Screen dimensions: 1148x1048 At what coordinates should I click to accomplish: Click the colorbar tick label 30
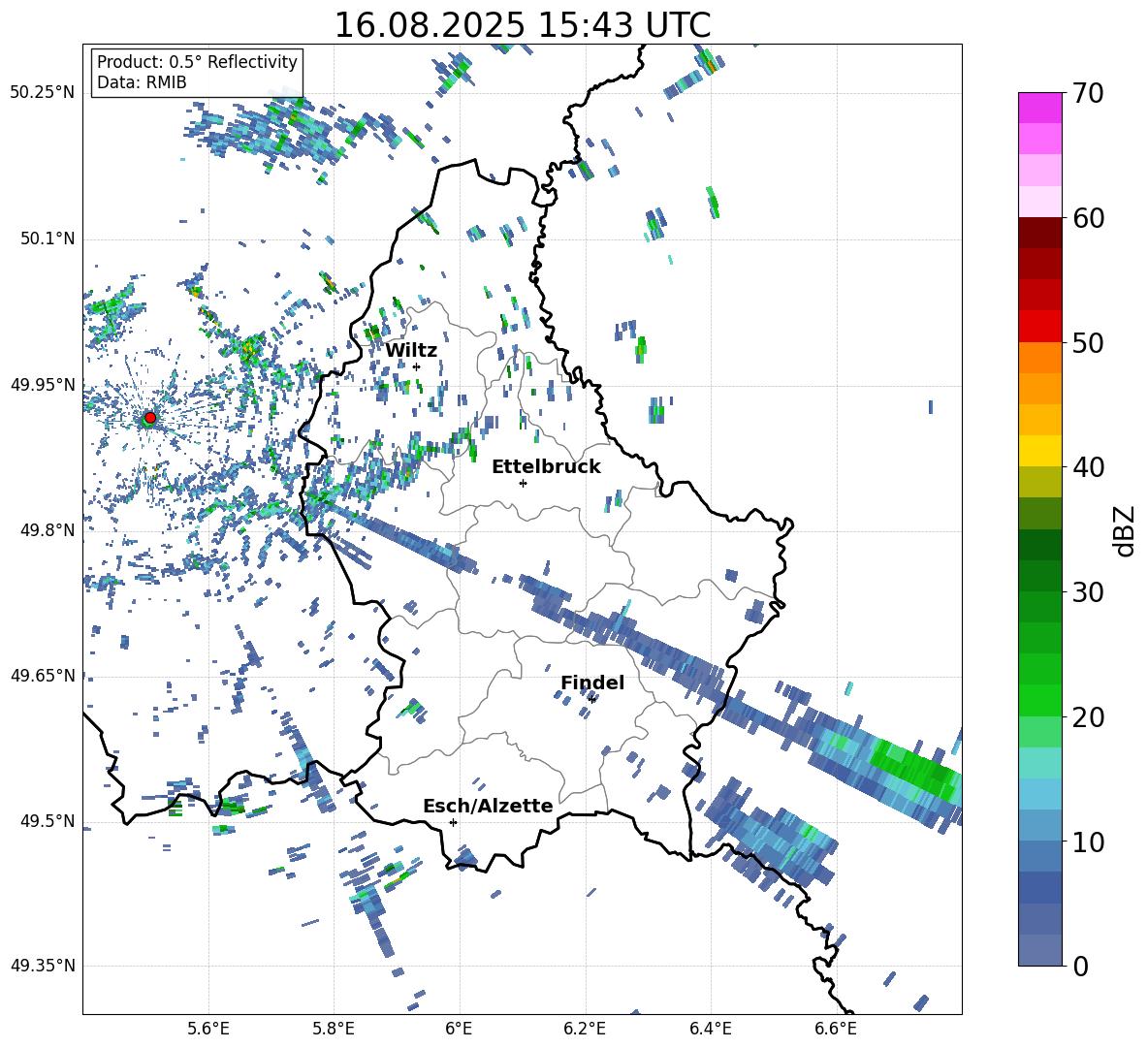point(1088,592)
